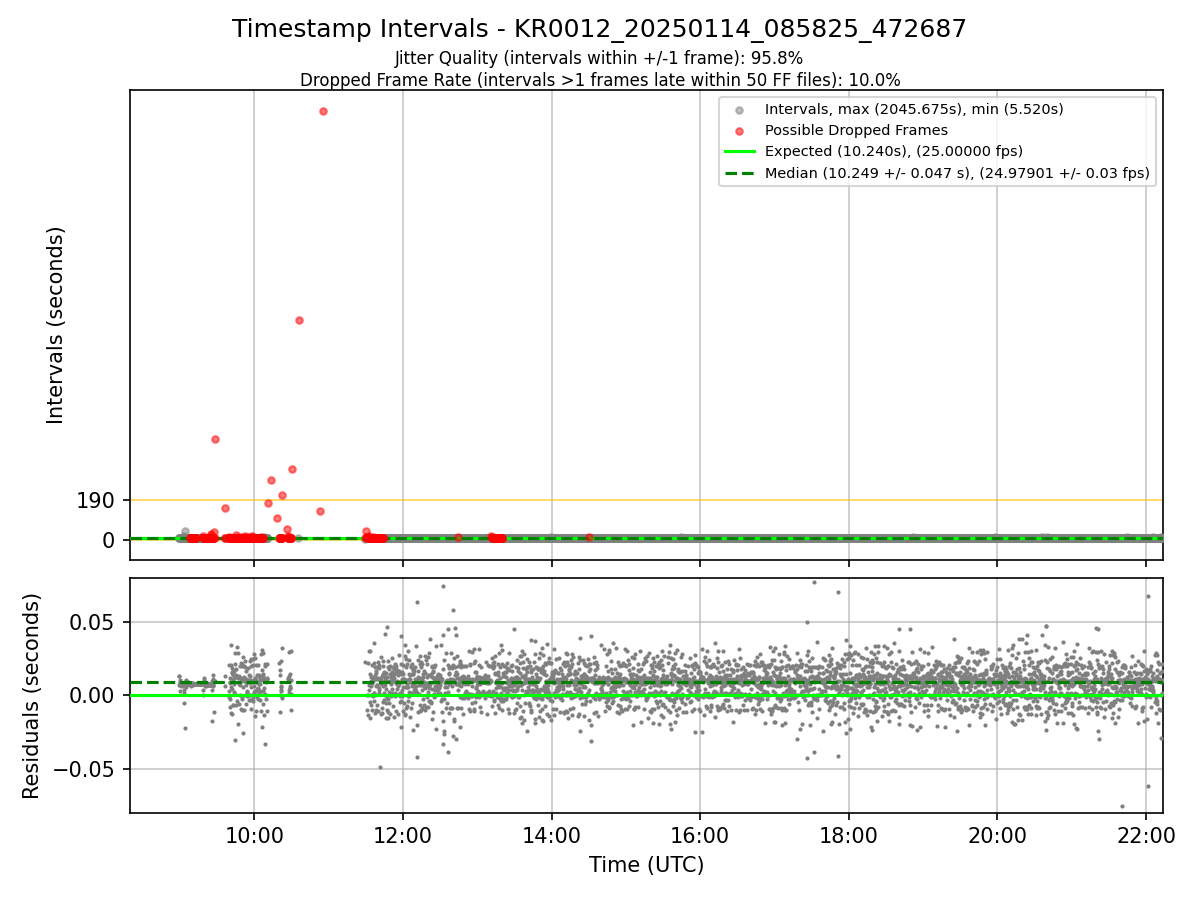Click legend entry 'Median (10.249 +/- 0.047 s)'
The image size is (1200, 900).
957,173
